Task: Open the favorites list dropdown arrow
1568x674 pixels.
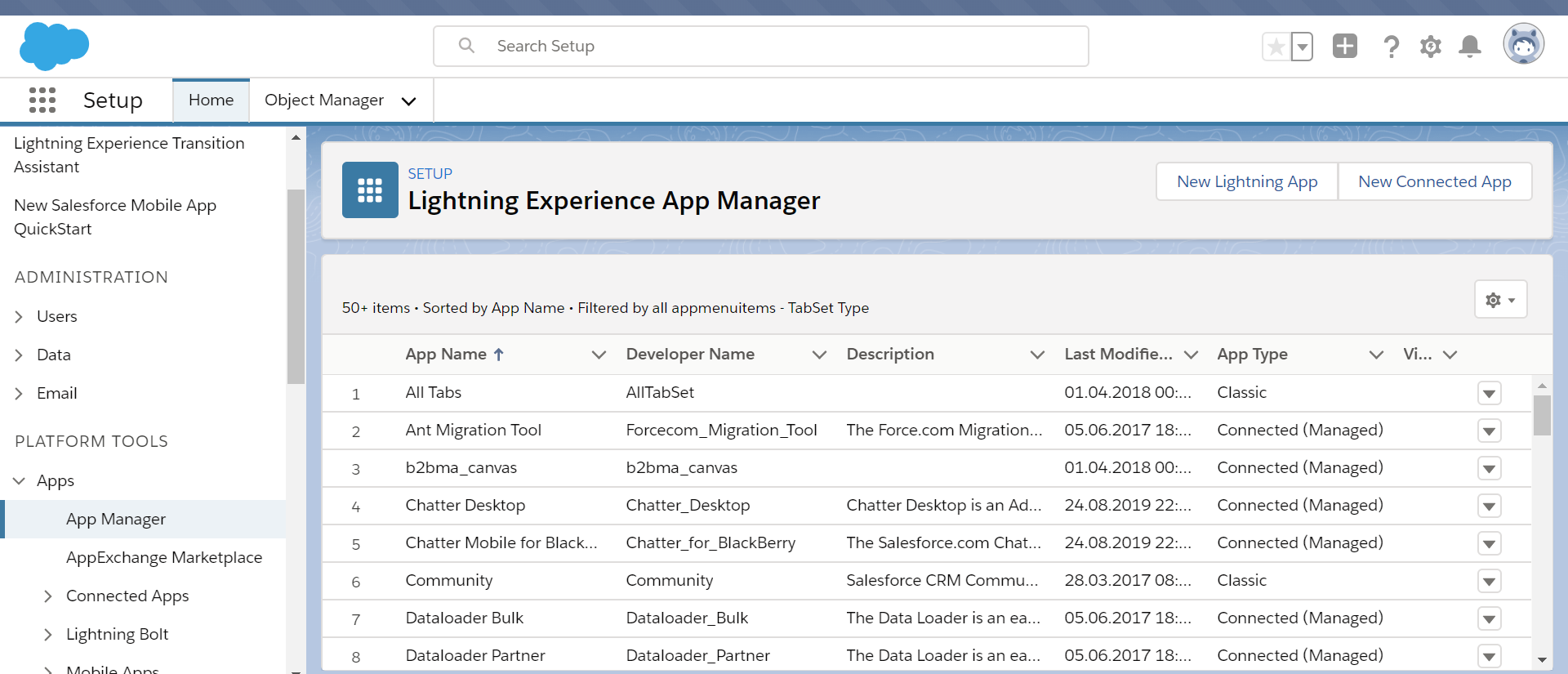Action: [1303, 47]
